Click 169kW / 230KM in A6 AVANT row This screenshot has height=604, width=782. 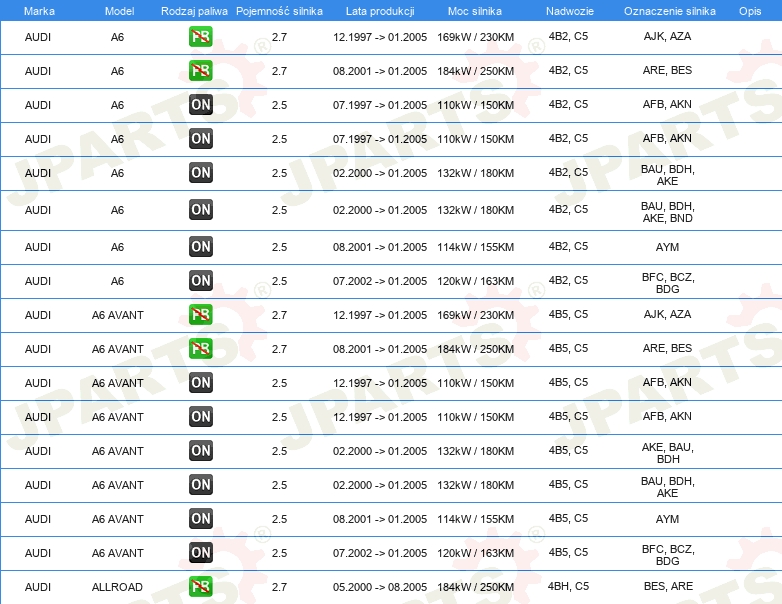click(x=475, y=315)
